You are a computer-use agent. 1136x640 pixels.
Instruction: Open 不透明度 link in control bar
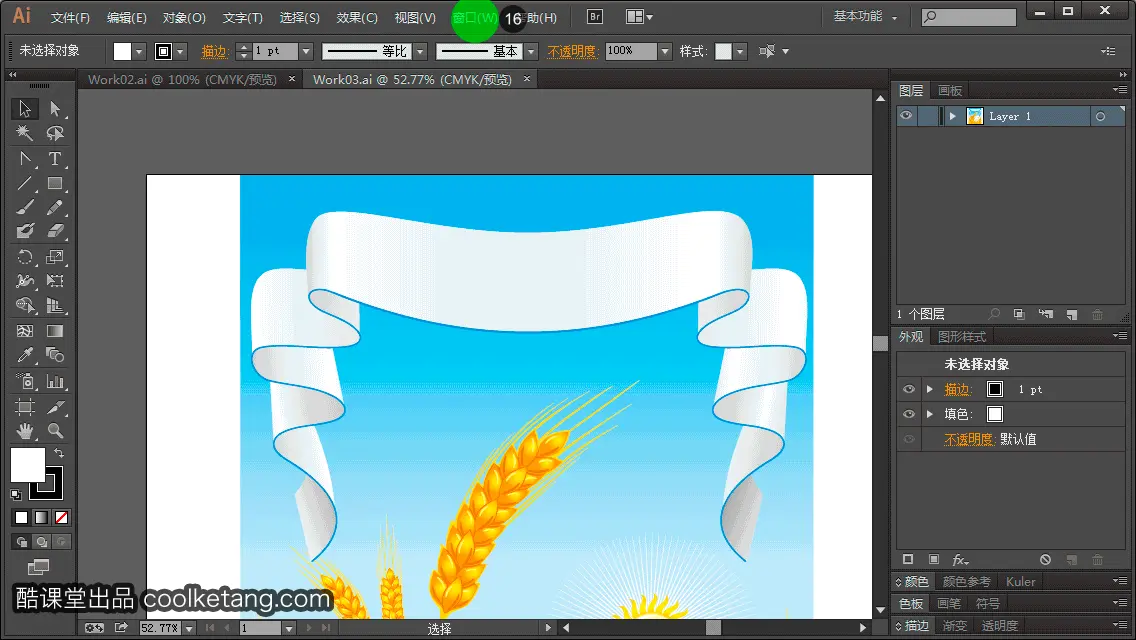[572, 51]
